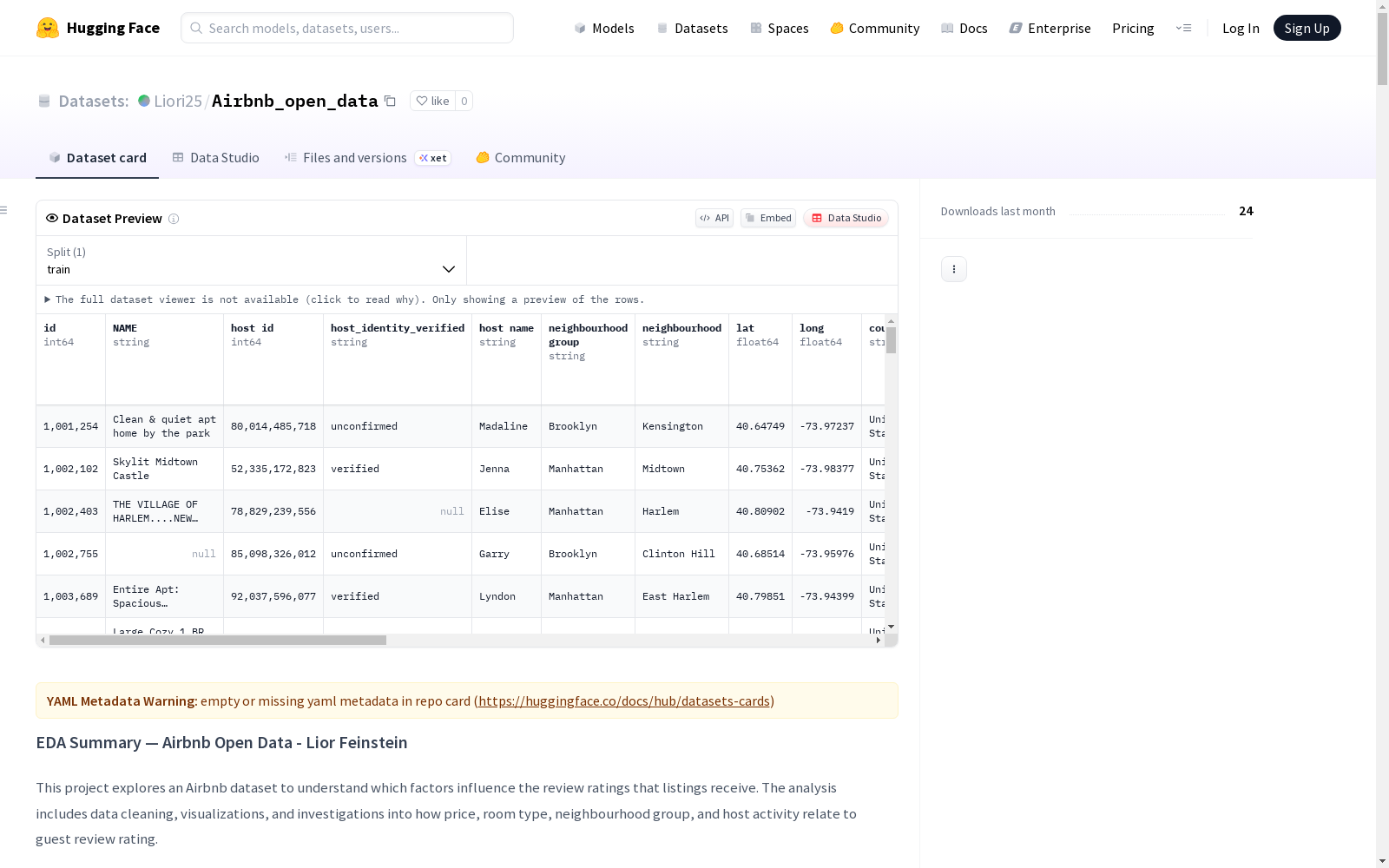The image size is (1389, 868).
Task: Click the Sign Up button
Action: [1307, 28]
